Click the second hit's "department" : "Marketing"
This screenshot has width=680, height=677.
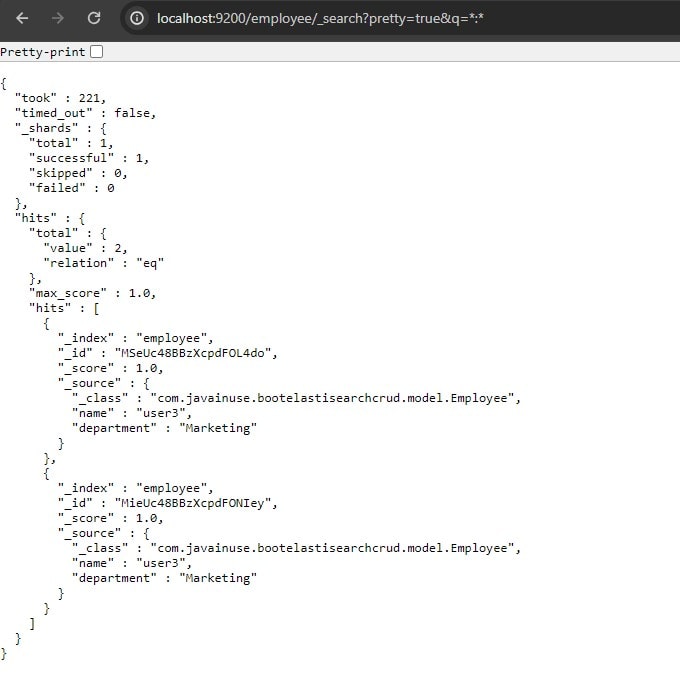pos(164,578)
